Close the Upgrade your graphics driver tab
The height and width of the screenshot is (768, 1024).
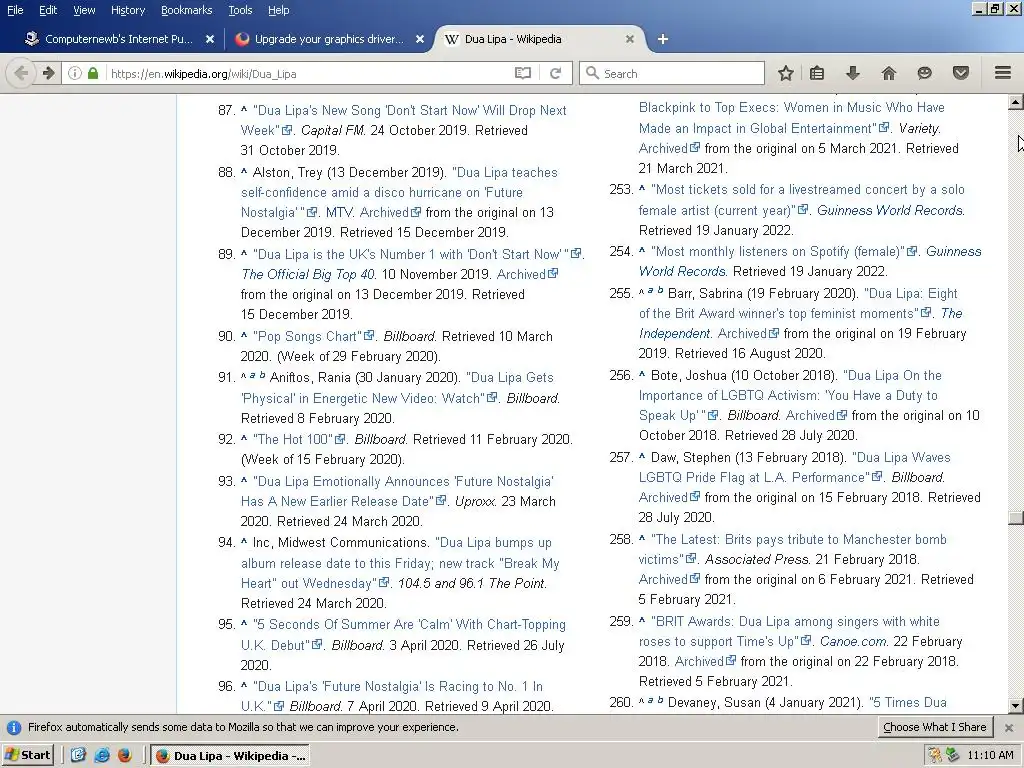[x=419, y=39]
